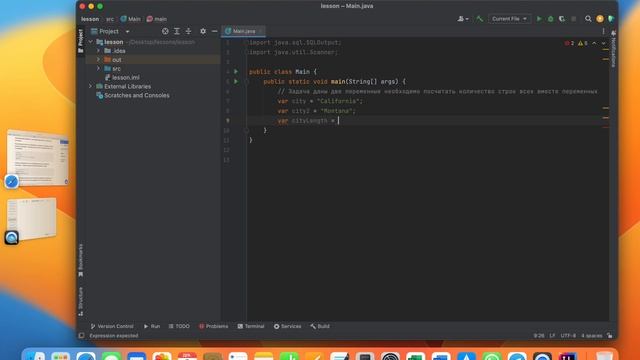Change UTF-8 file encoding in status bar
Image resolution: width=640 pixels, height=360 pixels.
point(568,336)
